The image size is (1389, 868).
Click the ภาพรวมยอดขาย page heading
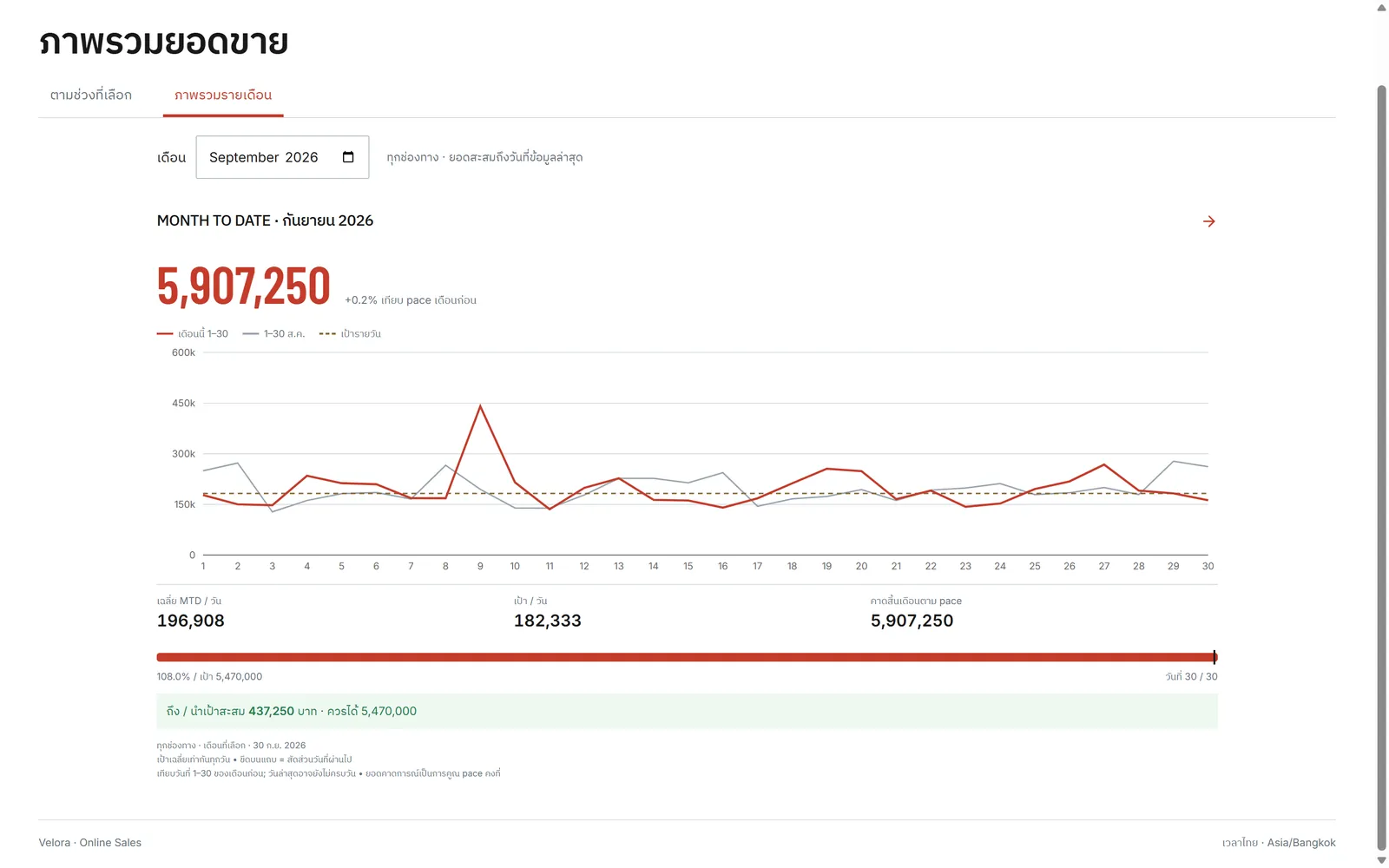164,42
